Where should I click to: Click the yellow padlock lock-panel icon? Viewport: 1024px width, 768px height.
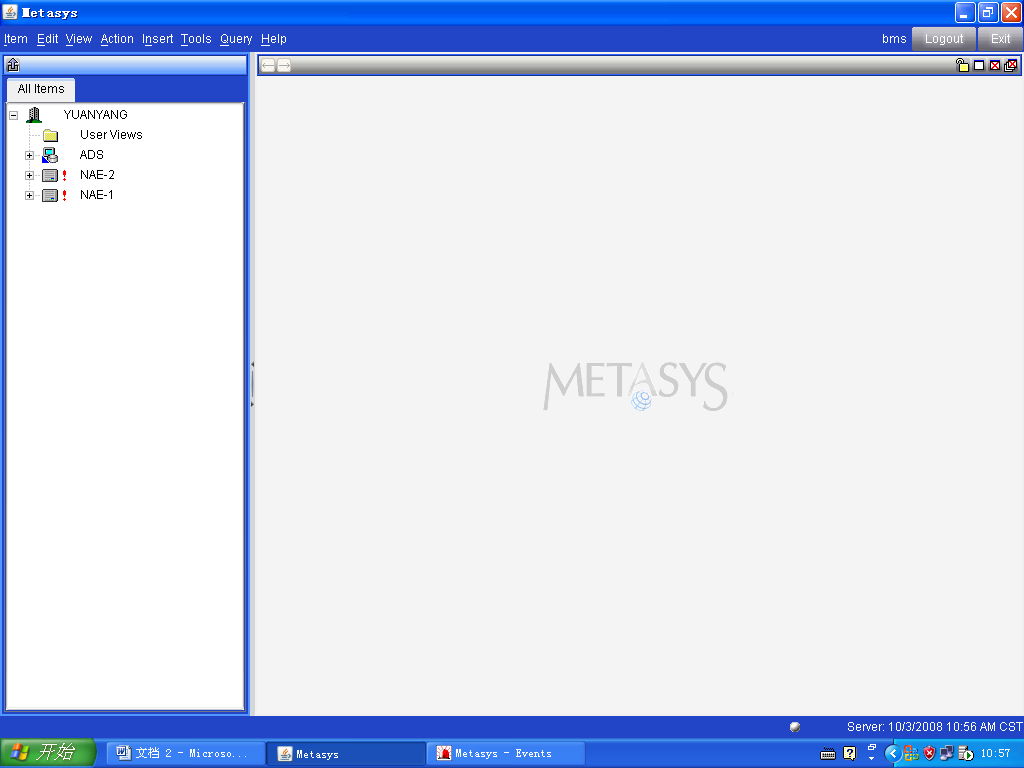coord(962,66)
